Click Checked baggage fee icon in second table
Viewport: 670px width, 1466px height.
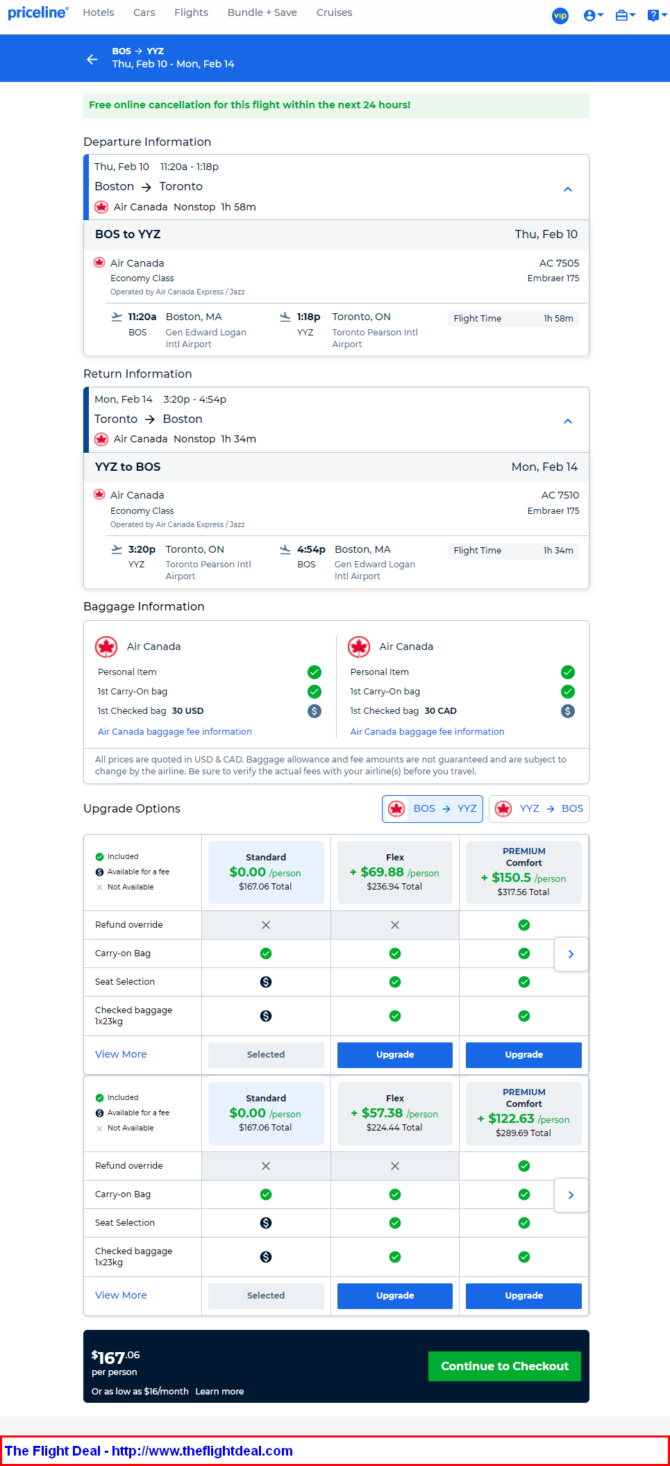point(266,1257)
